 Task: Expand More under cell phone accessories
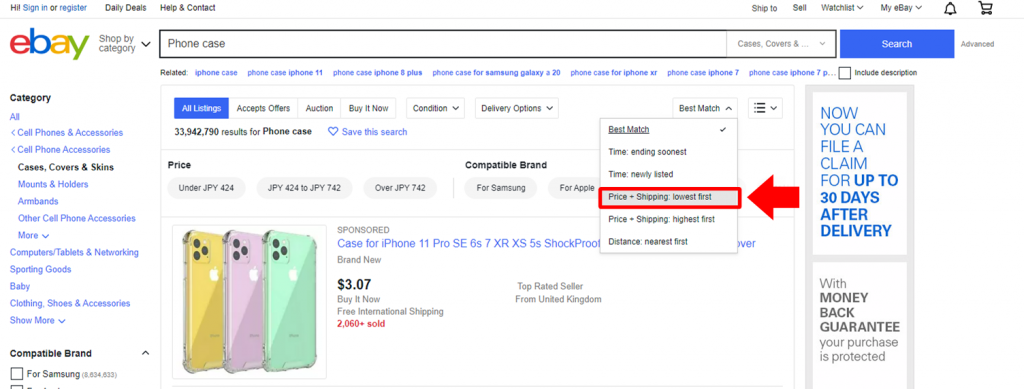(33, 235)
